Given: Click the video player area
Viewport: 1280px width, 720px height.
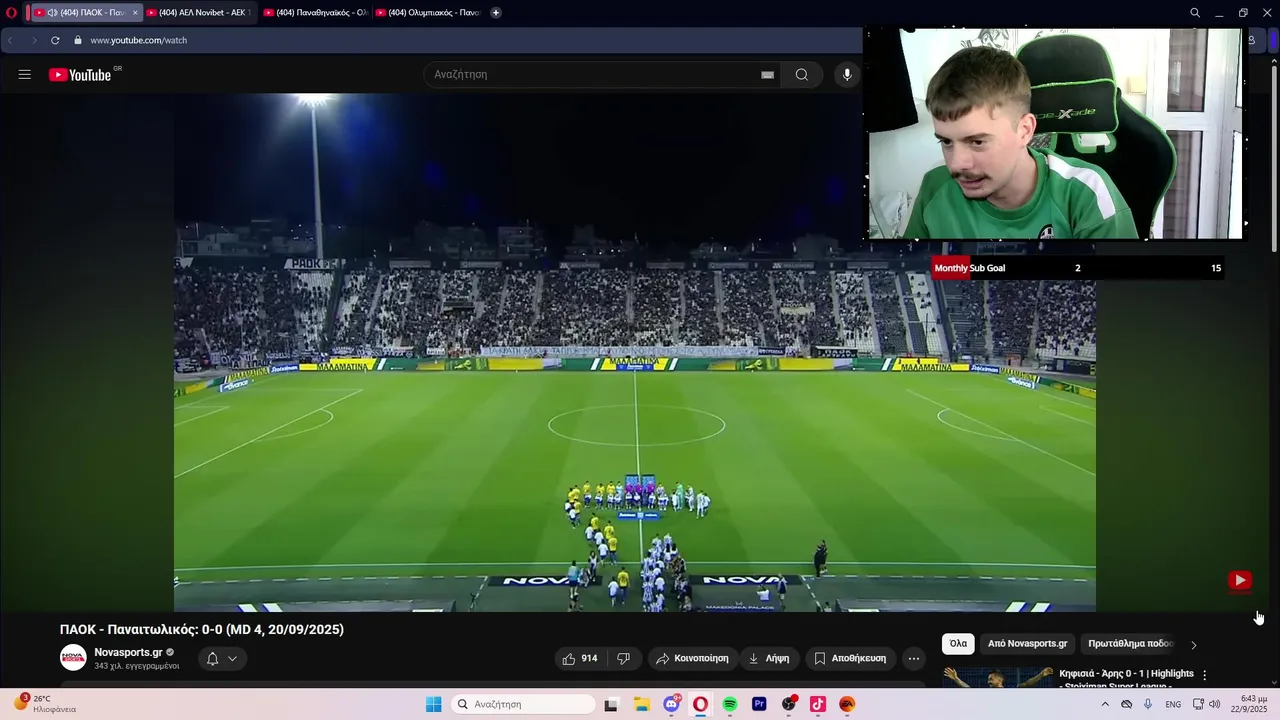Looking at the screenshot, I should tap(635, 352).
